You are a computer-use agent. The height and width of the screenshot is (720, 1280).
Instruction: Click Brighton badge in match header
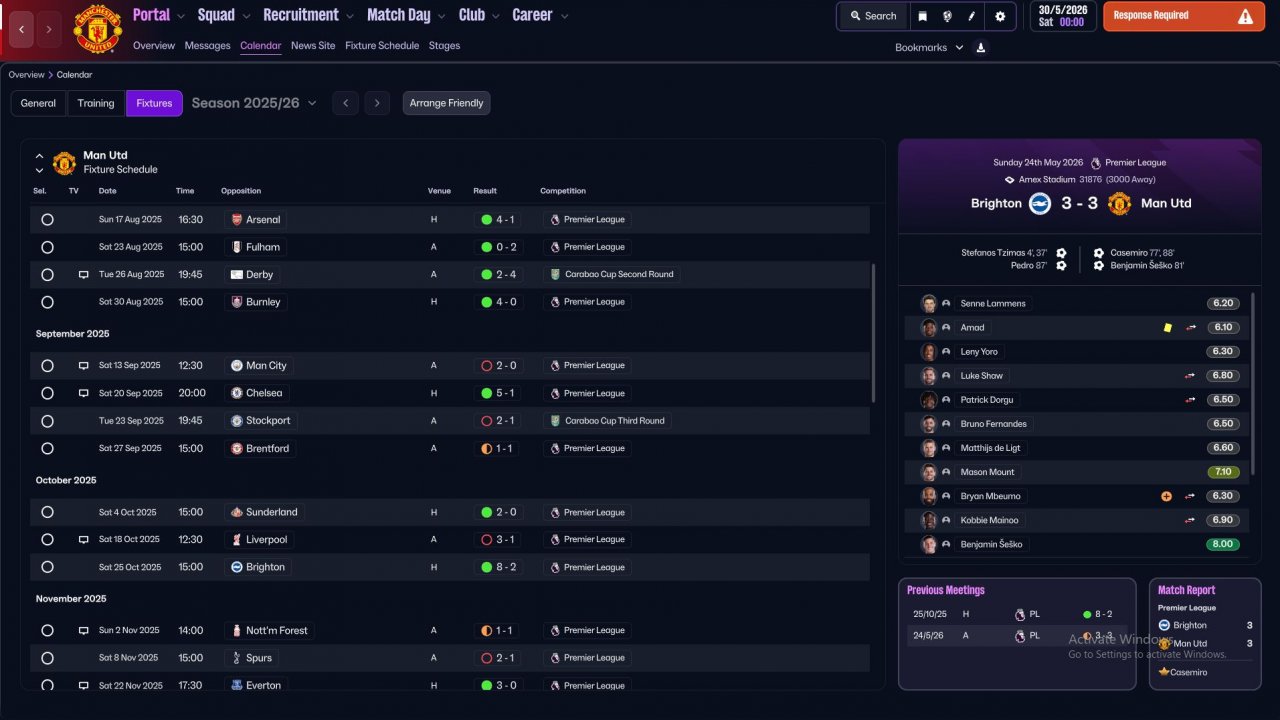[1040, 203]
